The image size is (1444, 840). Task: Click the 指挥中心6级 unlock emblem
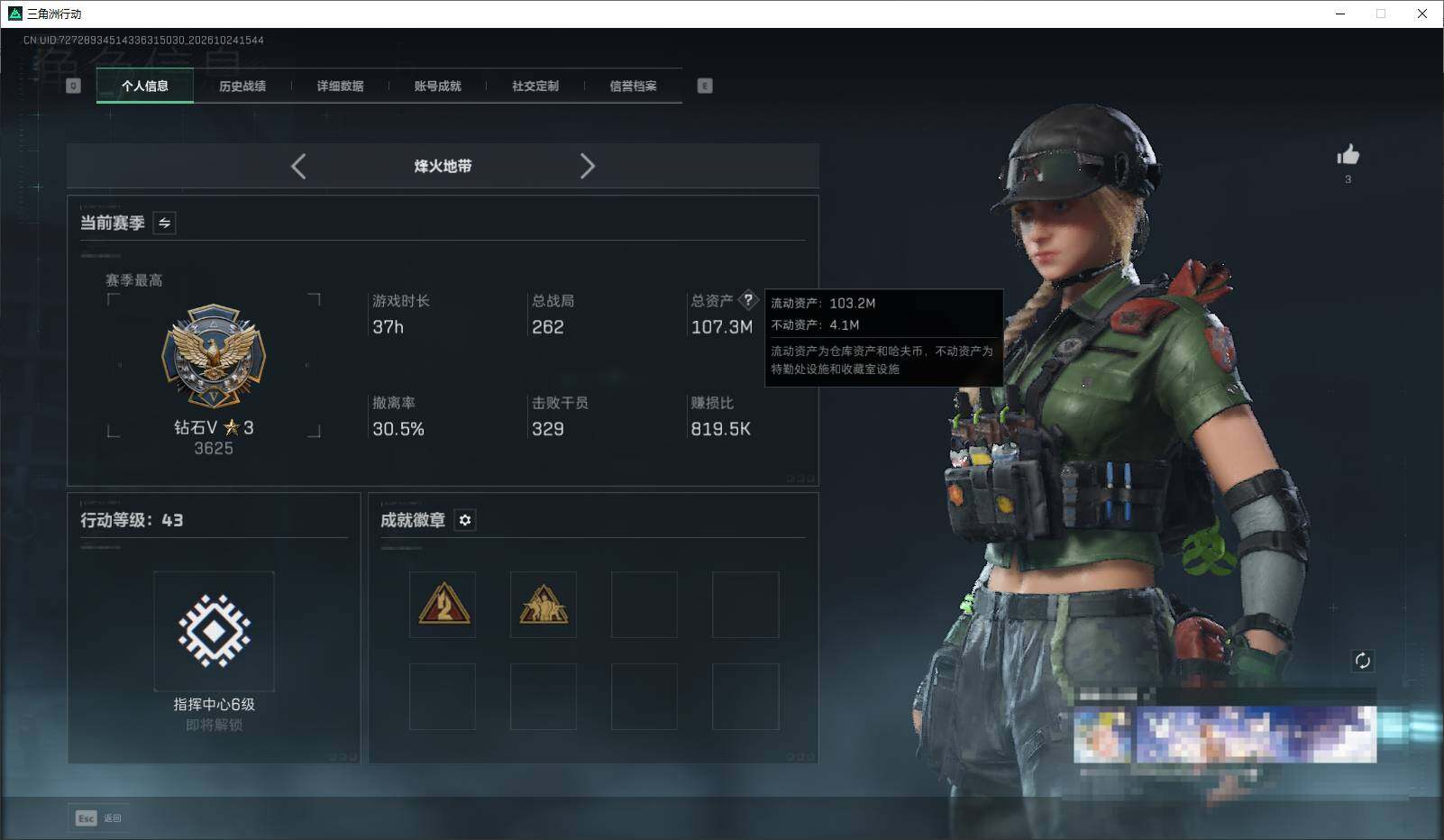[x=214, y=631]
